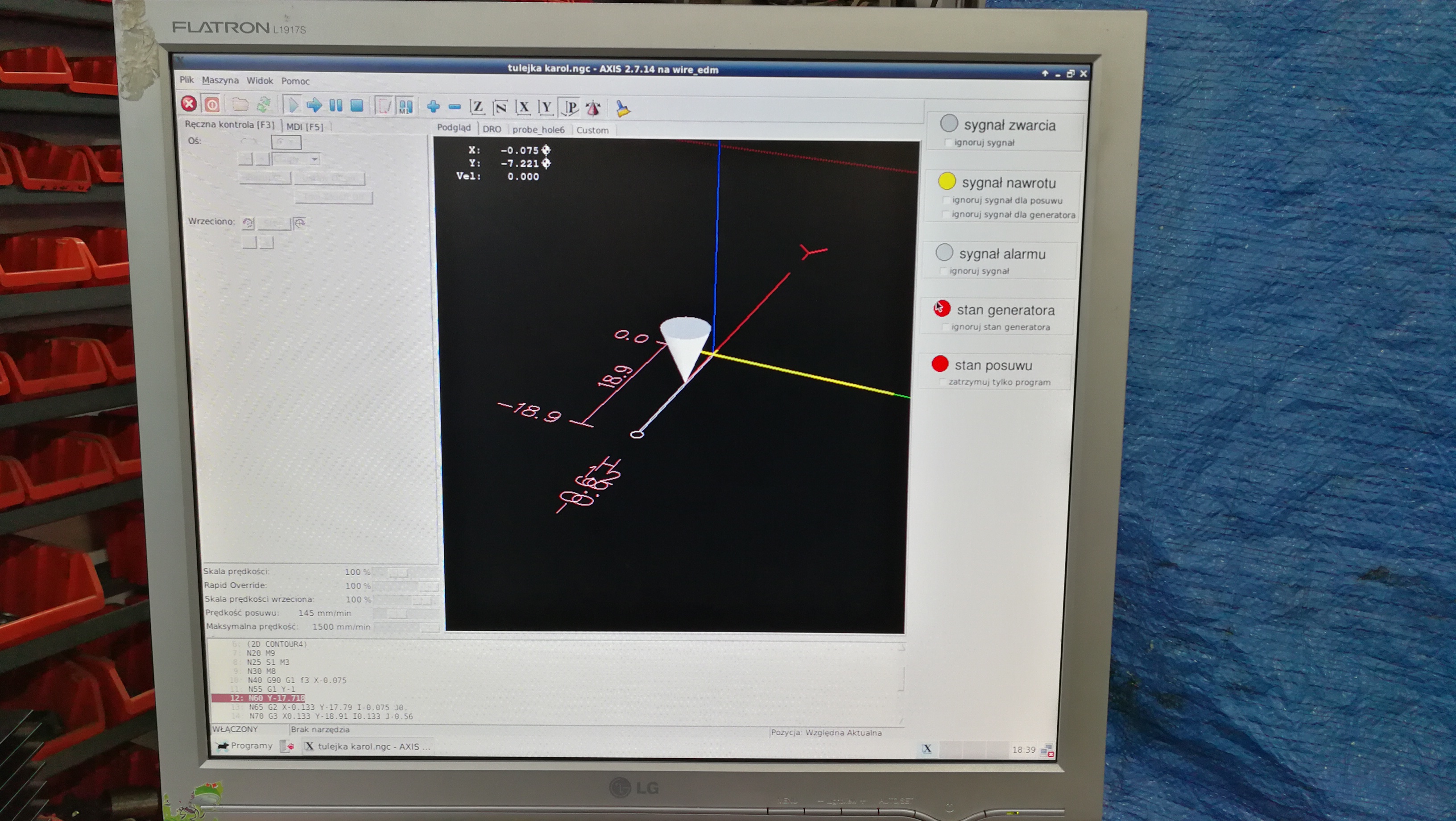The height and width of the screenshot is (821, 1456).
Task: Open the Maszyna menu
Action: coord(220,80)
